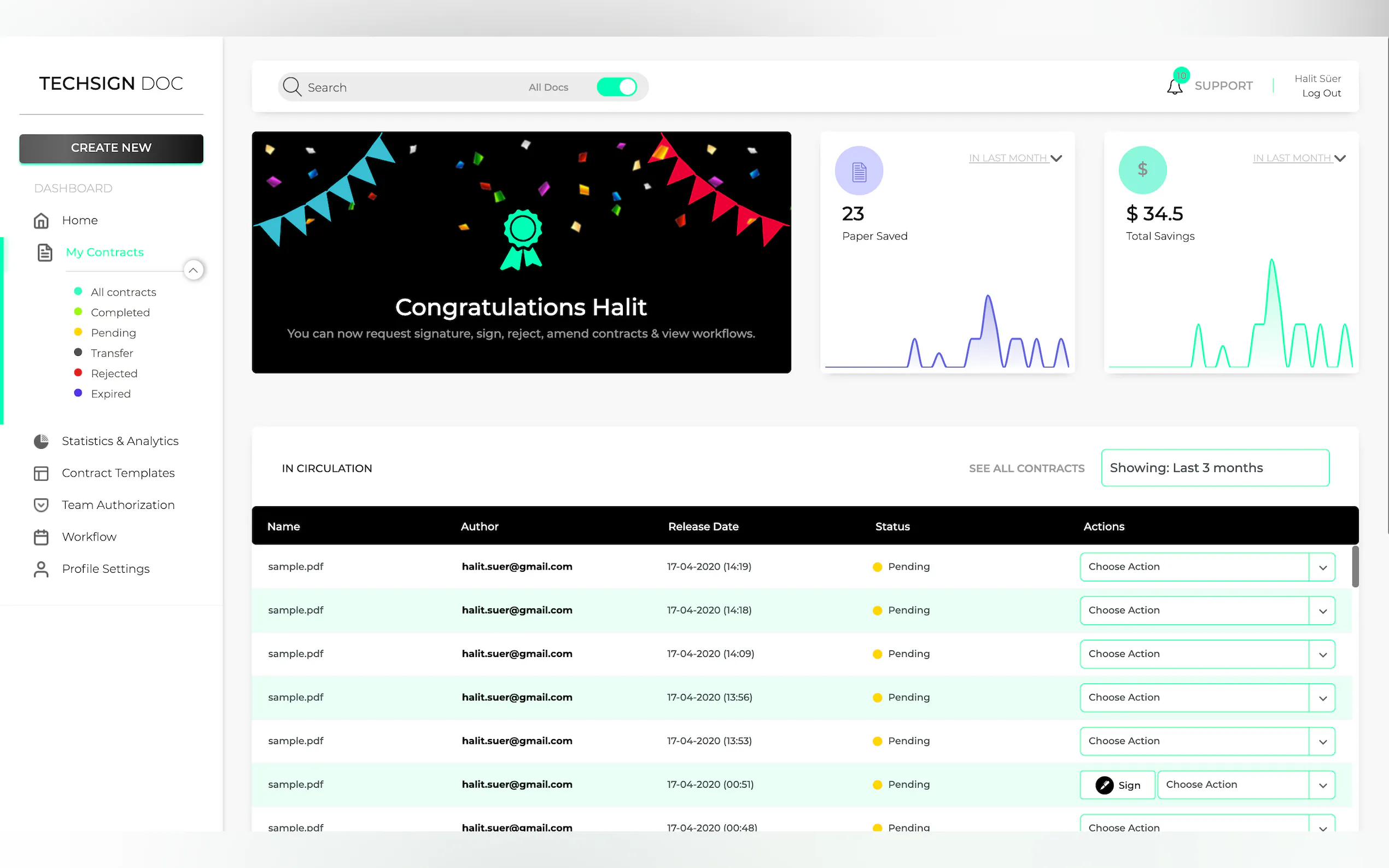Viewport: 1389px width, 868px height.
Task: Click the Statistics & Analytics pie icon
Action: [42, 441]
